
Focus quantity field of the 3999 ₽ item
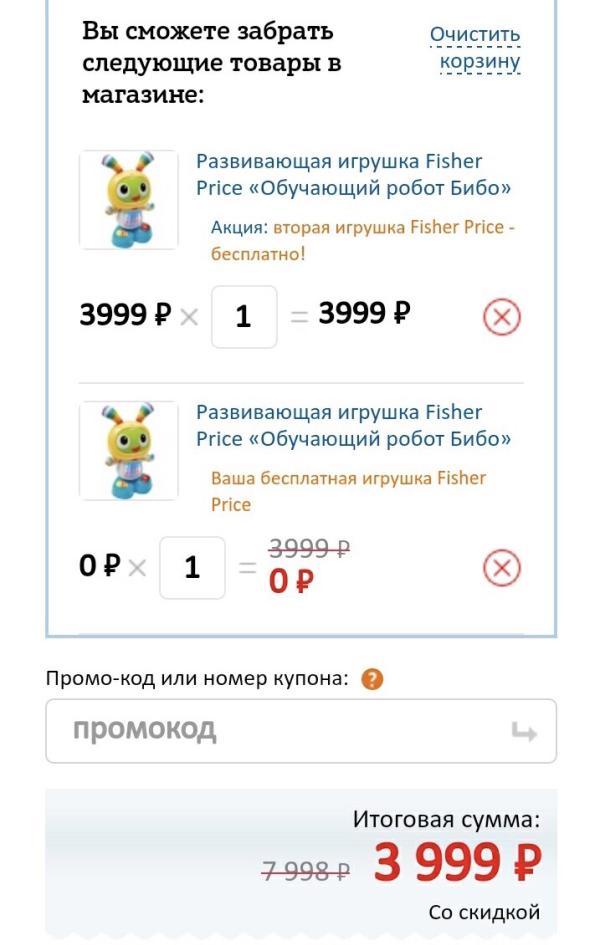point(244,317)
